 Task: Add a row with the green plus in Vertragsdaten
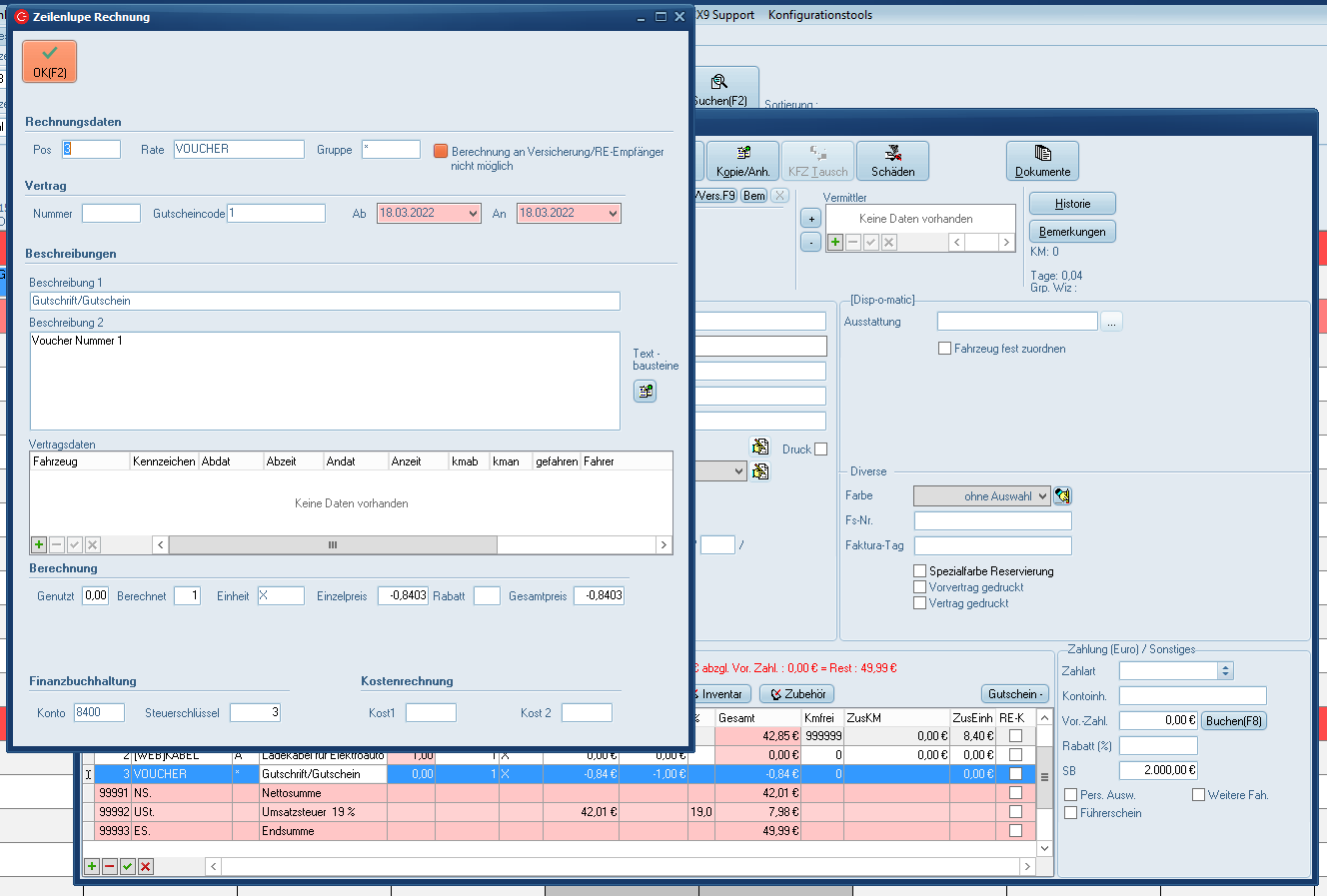[x=39, y=544]
